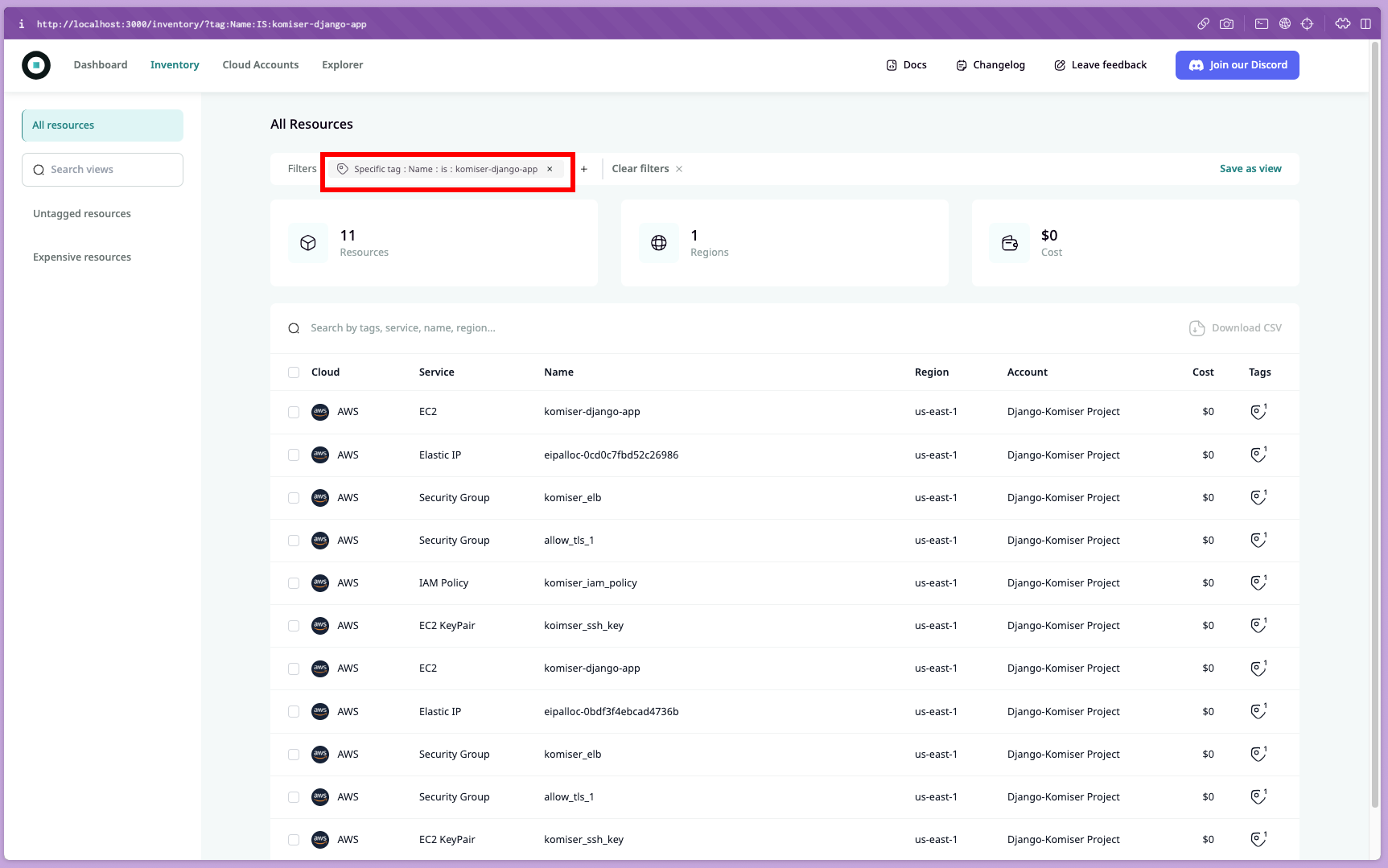1388x868 pixels.
Task: Check the koimser_ssh_key row checkbox
Action: point(294,626)
